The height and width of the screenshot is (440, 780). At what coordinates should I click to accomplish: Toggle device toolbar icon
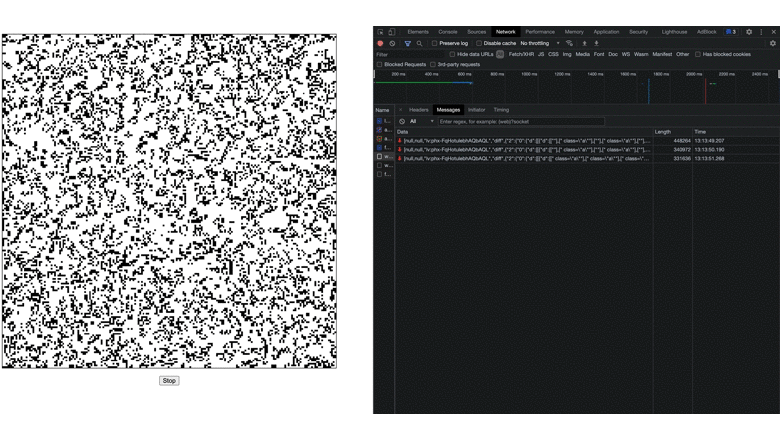(391, 32)
